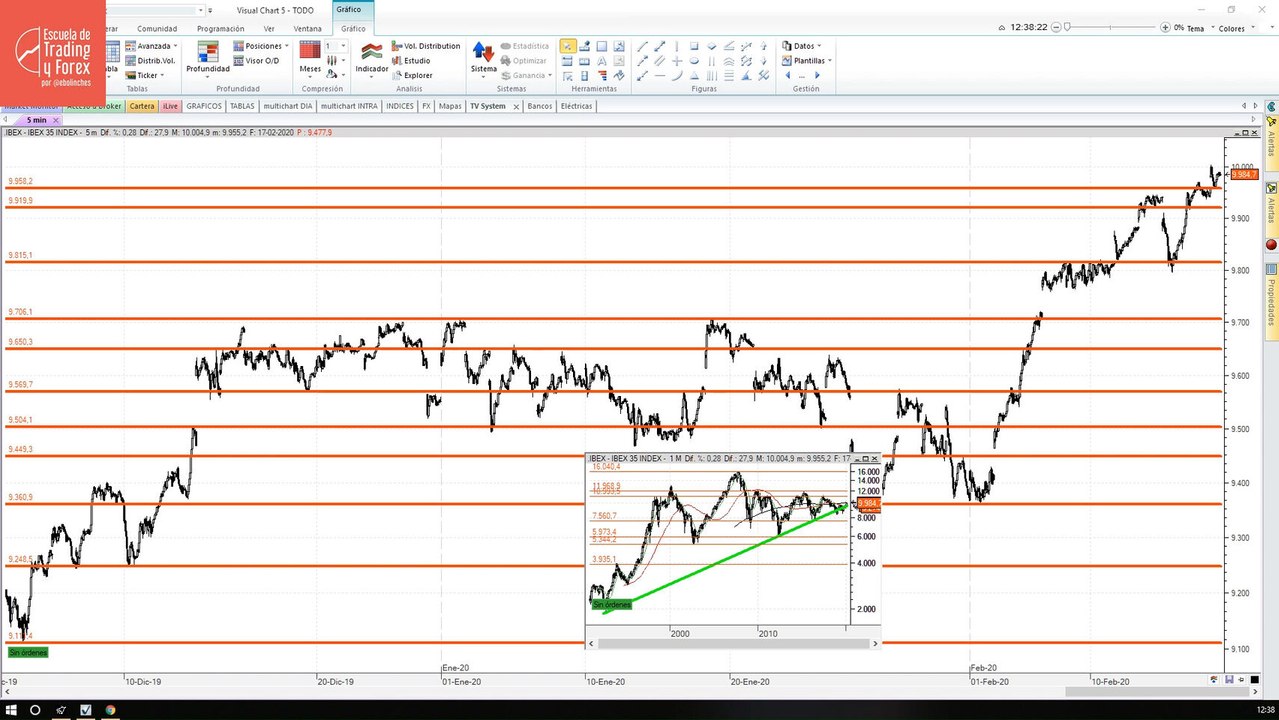The height and width of the screenshot is (720, 1279).
Task: Click the Alertas bell icon in sidebar
Action: [1271, 121]
